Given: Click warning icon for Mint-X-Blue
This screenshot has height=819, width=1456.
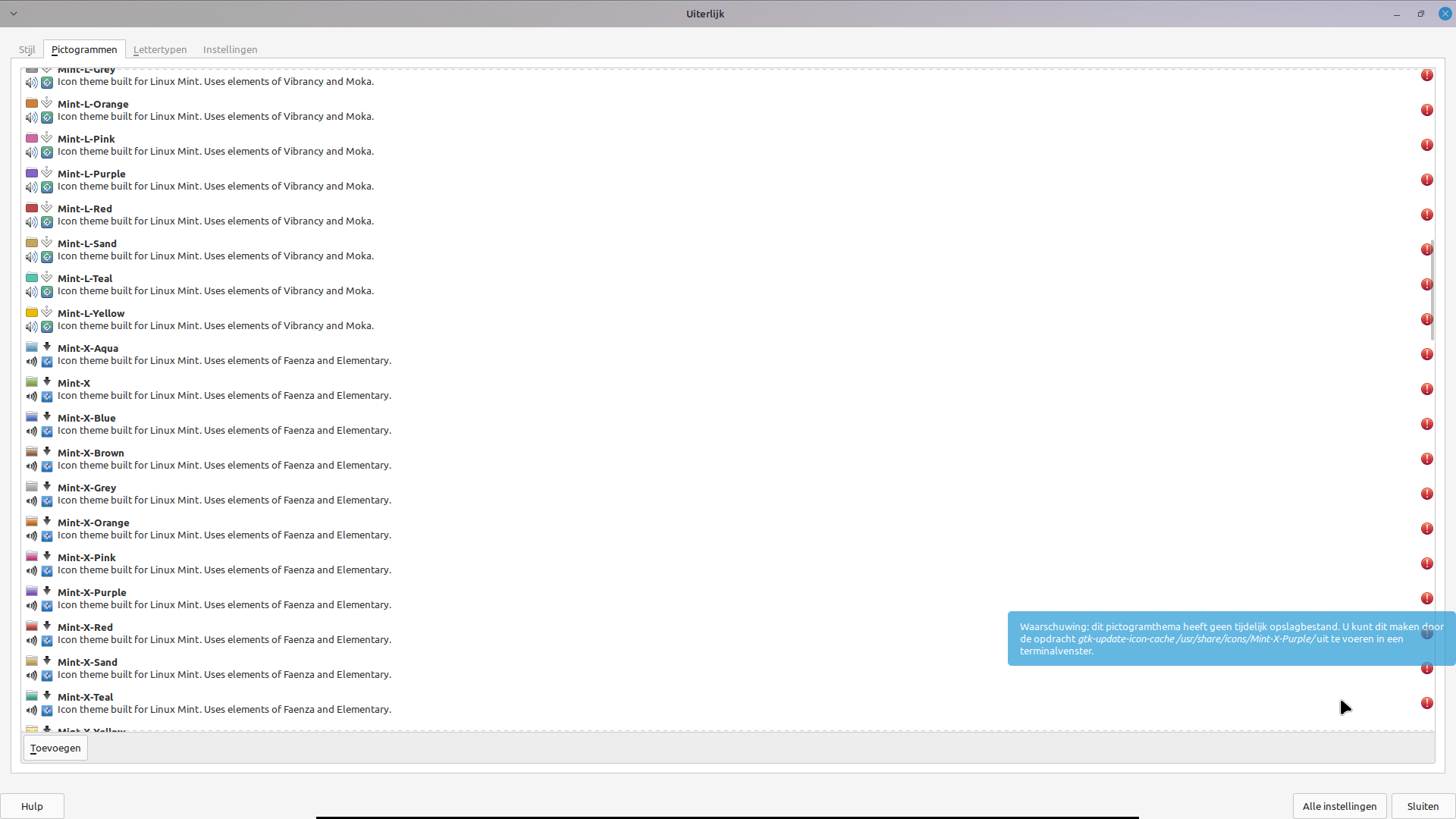Looking at the screenshot, I should 1427,424.
